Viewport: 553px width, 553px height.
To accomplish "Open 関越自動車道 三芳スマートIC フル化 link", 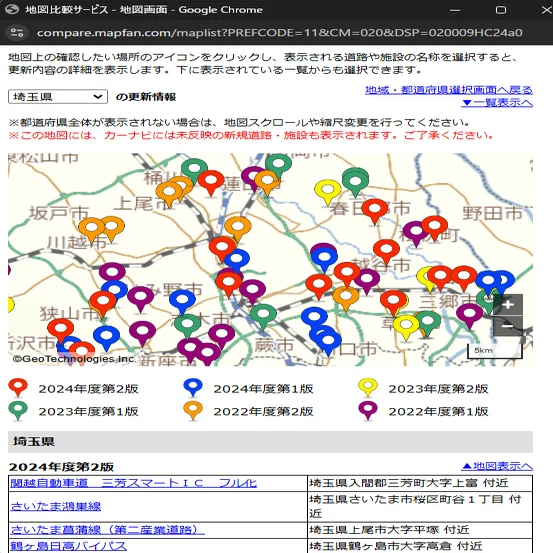I will (134, 483).
